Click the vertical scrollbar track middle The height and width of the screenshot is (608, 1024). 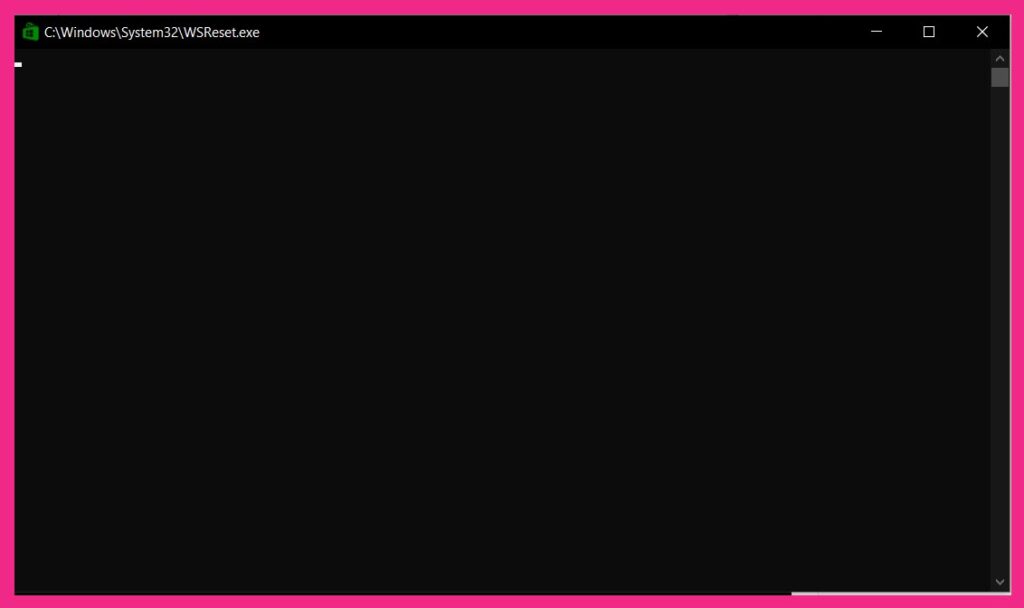(1000, 320)
